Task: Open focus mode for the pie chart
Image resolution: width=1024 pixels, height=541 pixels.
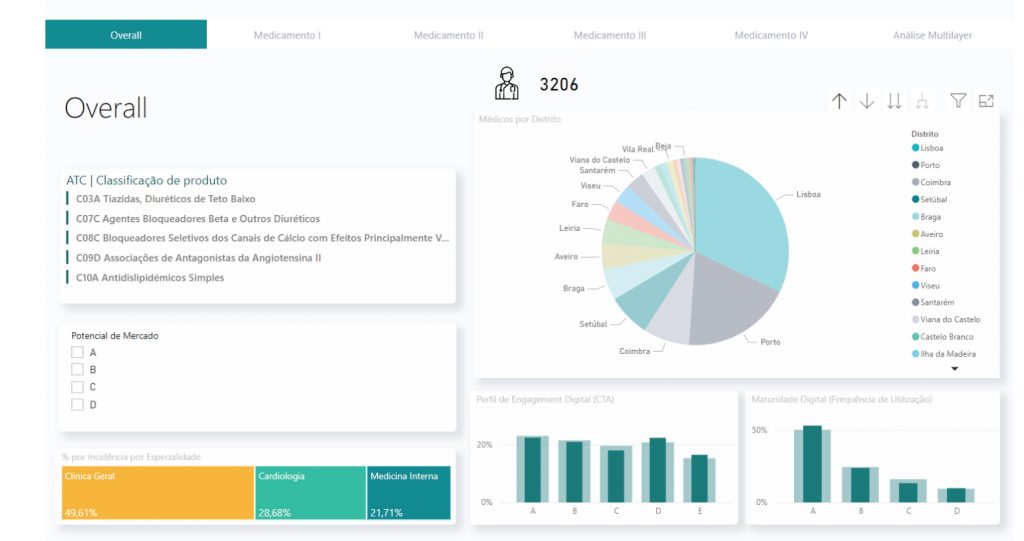Action: click(986, 100)
